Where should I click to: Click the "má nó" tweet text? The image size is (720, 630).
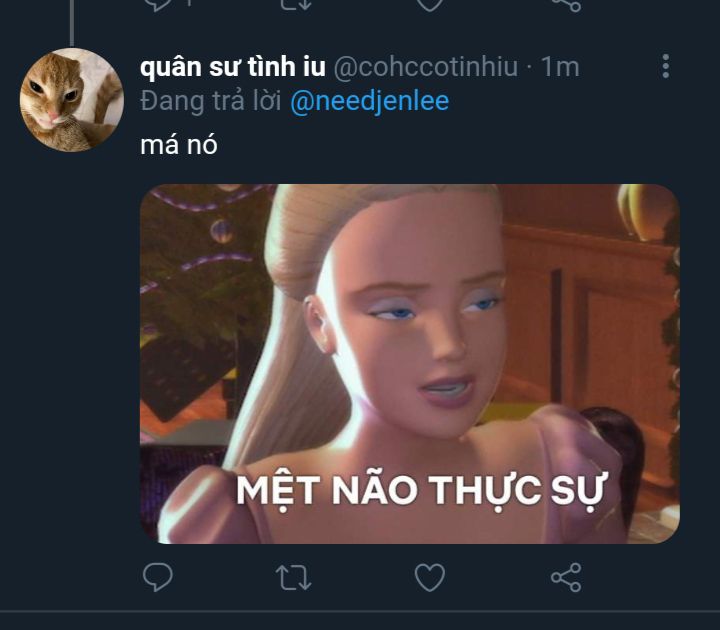pyautogui.click(x=179, y=145)
